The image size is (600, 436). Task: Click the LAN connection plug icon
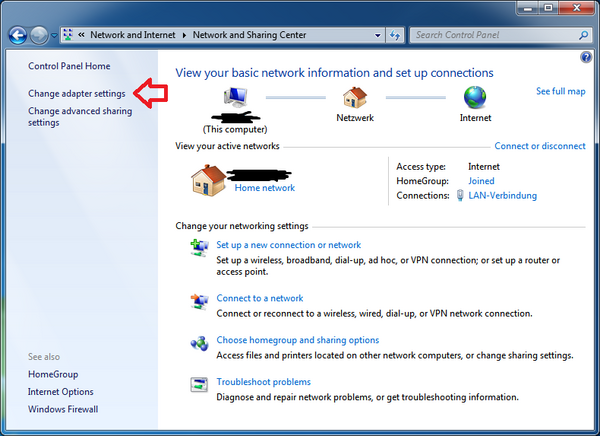[x=460, y=195]
